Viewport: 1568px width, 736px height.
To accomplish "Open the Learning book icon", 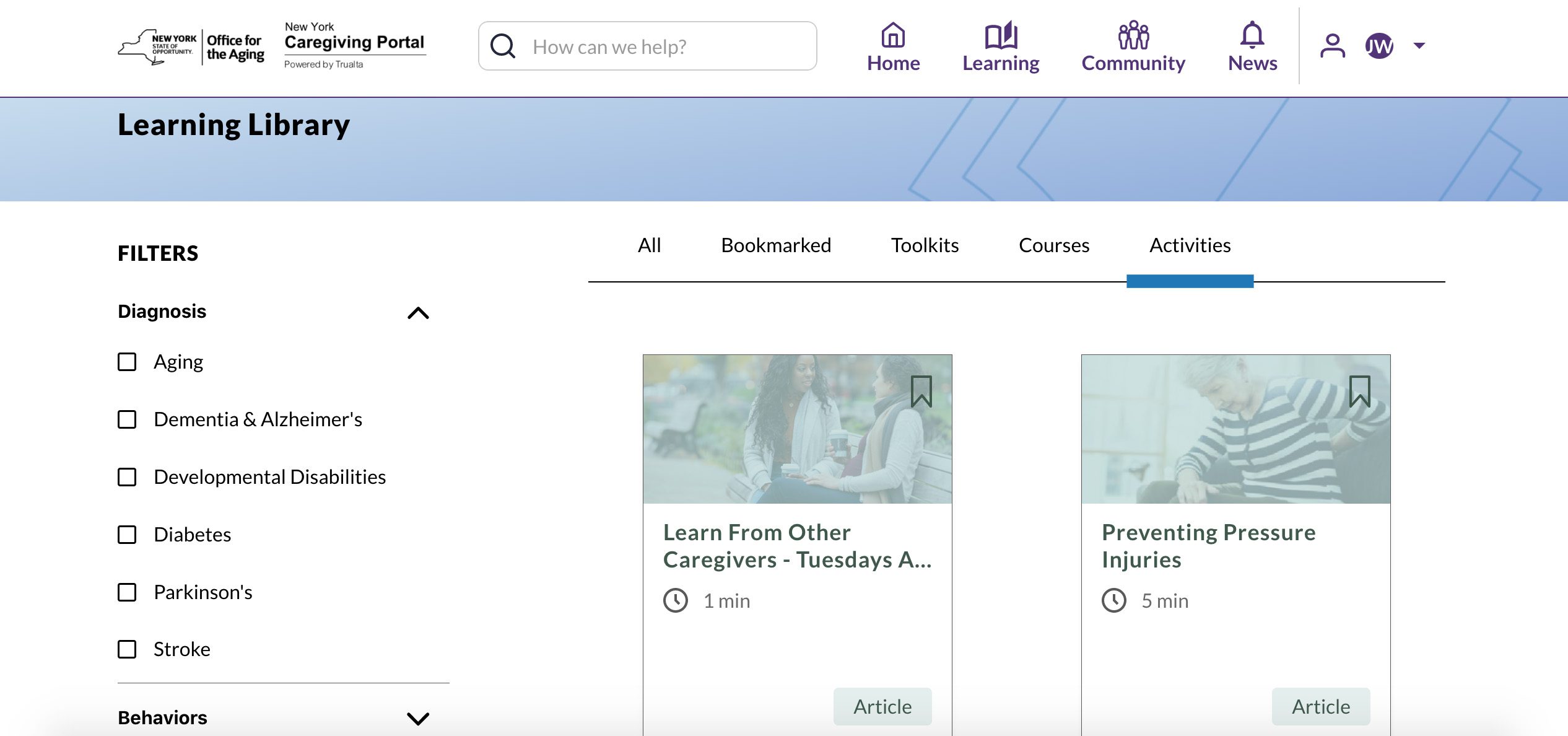I will [x=1001, y=35].
